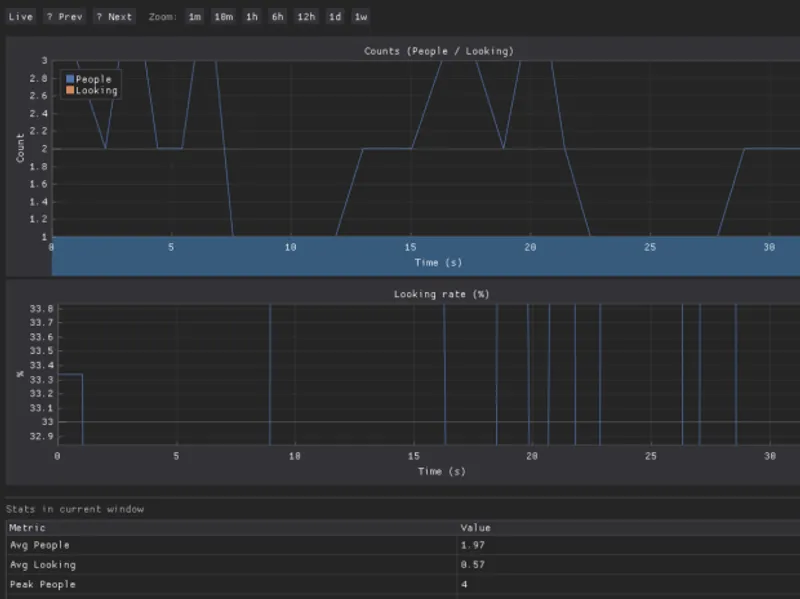Click the Looking rate chart title

[440, 294]
